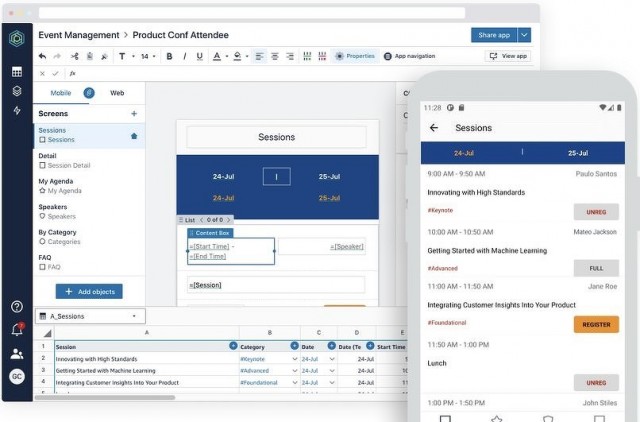Toggle italic text formatting

click(183, 56)
